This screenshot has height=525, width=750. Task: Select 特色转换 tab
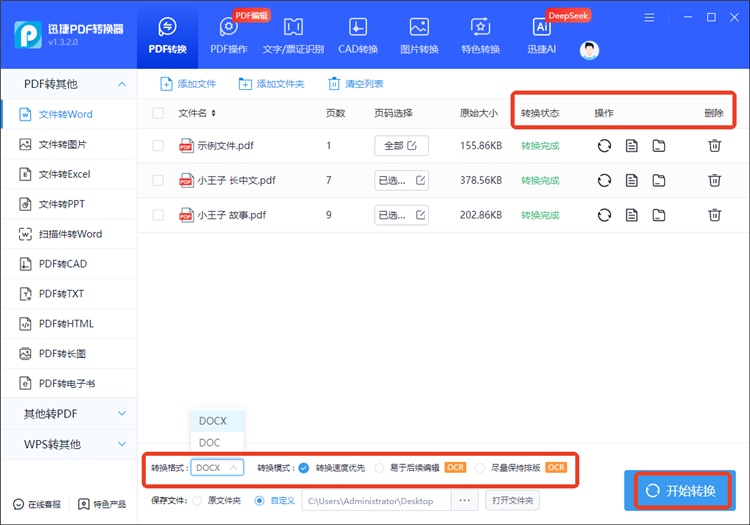pos(480,36)
